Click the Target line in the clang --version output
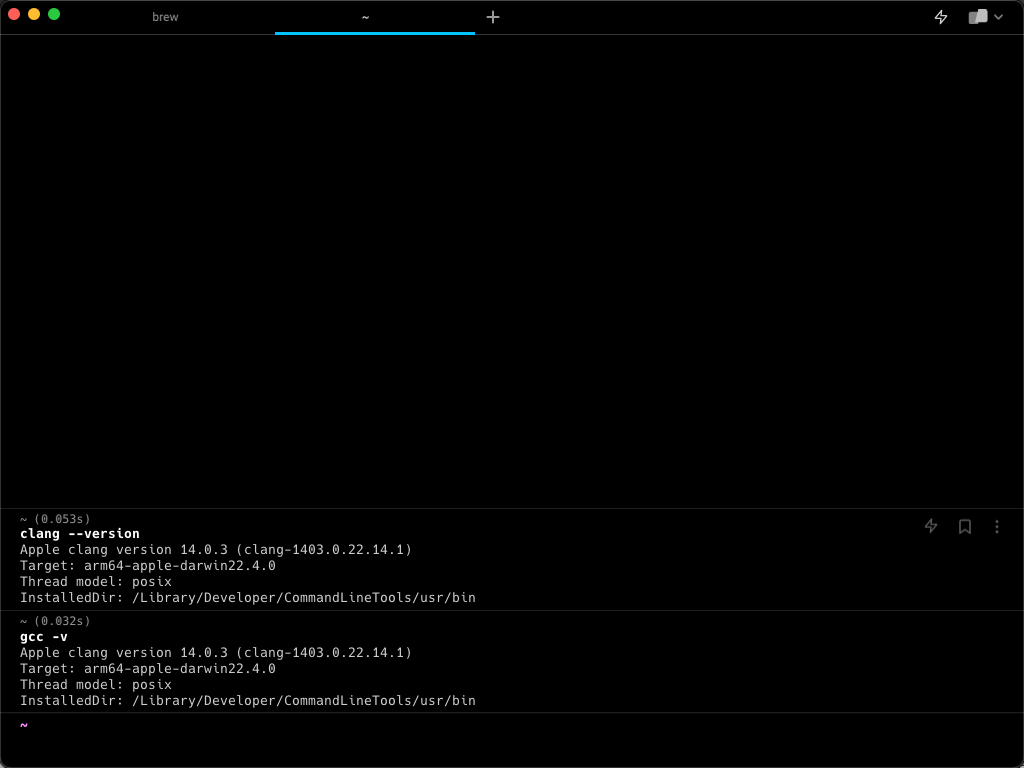 147,566
